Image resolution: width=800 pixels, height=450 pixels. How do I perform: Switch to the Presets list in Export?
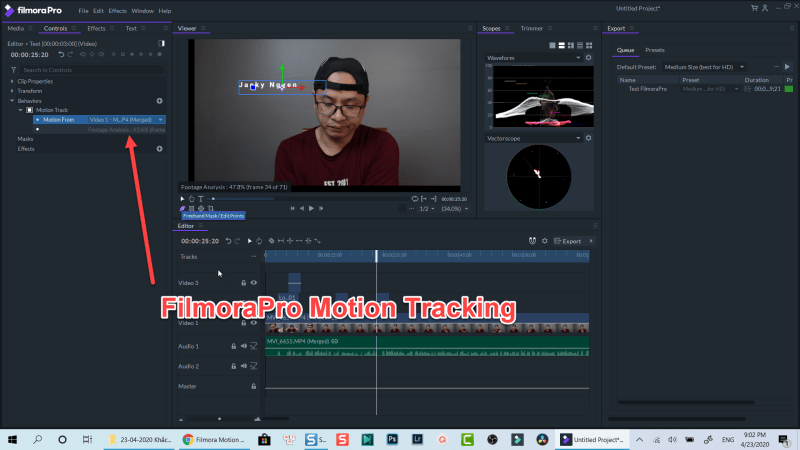(x=655, y=49)
